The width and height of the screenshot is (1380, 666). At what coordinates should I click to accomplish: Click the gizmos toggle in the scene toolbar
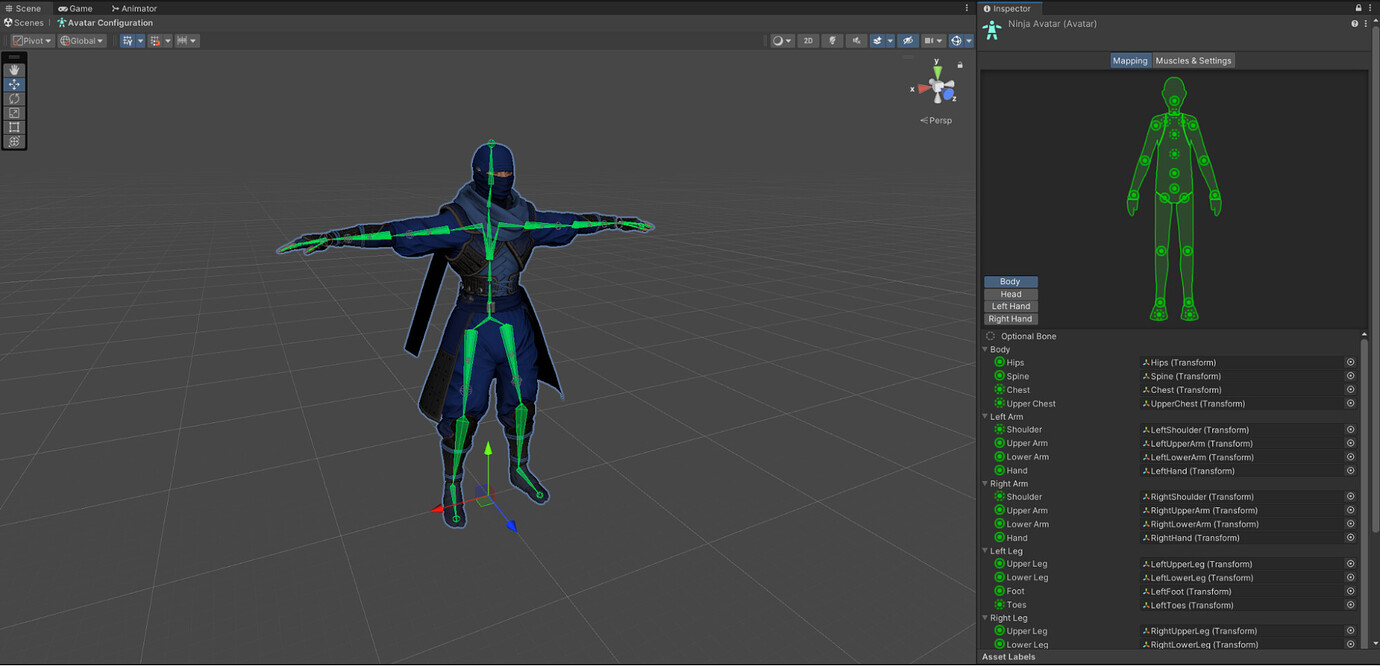(x=957, y=40)
